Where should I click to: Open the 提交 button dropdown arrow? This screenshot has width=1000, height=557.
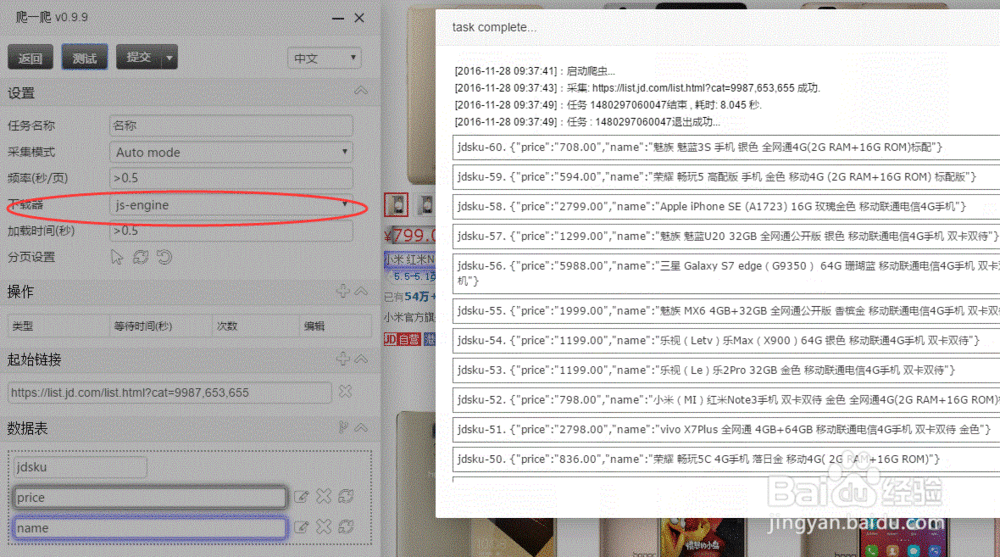point(169,57)
